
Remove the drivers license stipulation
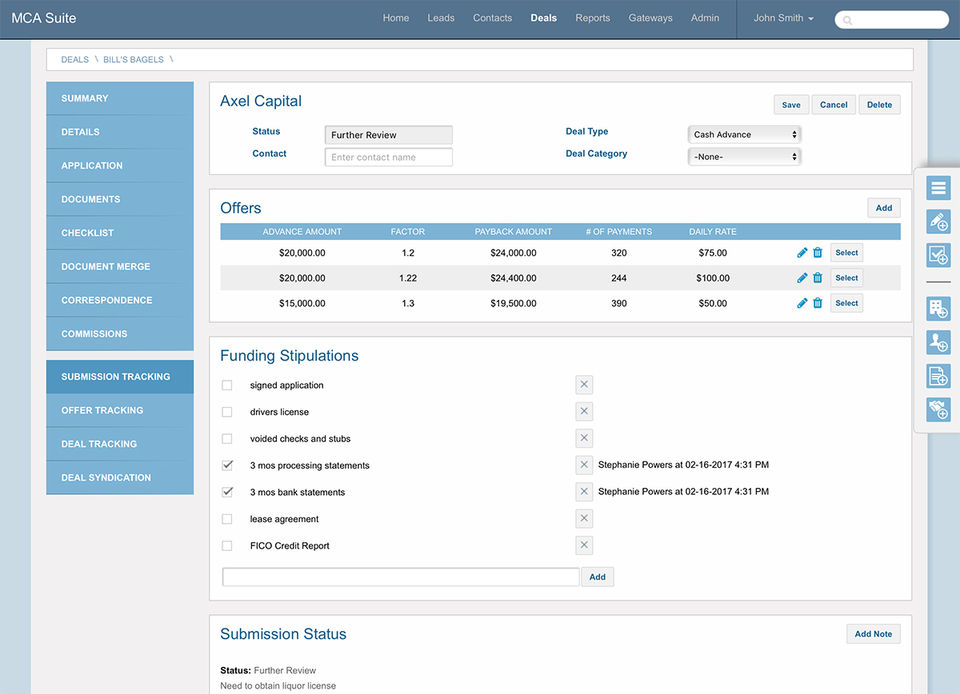pyautogui.click(x=584, y=411)
